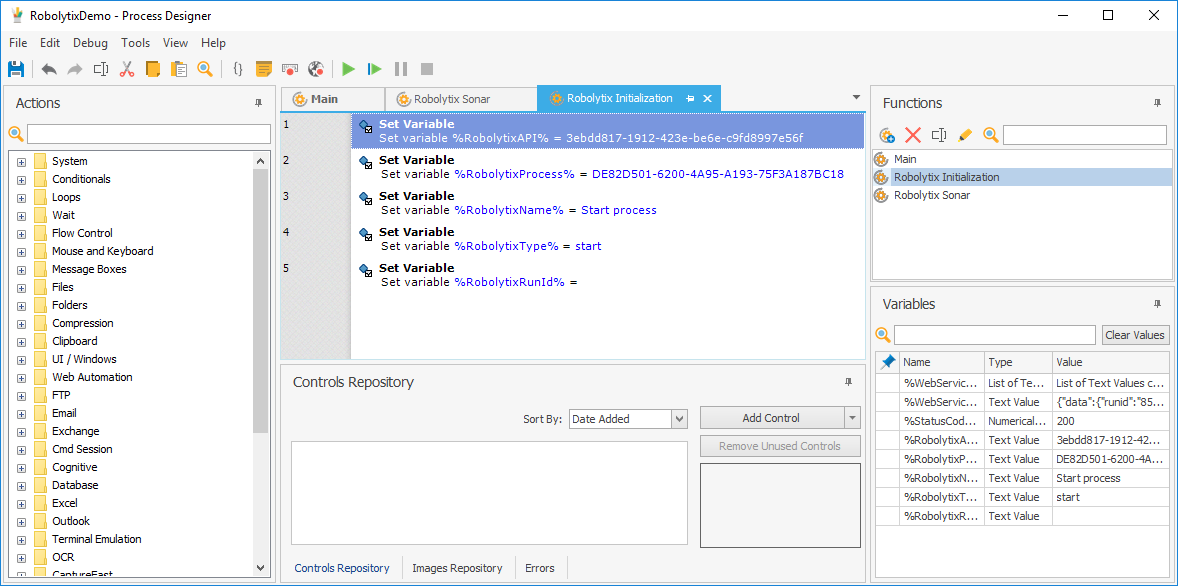Expand the Database folder

click(x=21, y=485)
